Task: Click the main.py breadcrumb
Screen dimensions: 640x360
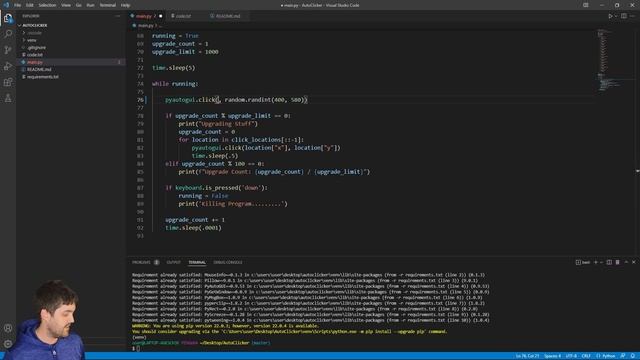Action: coord(146,25)
